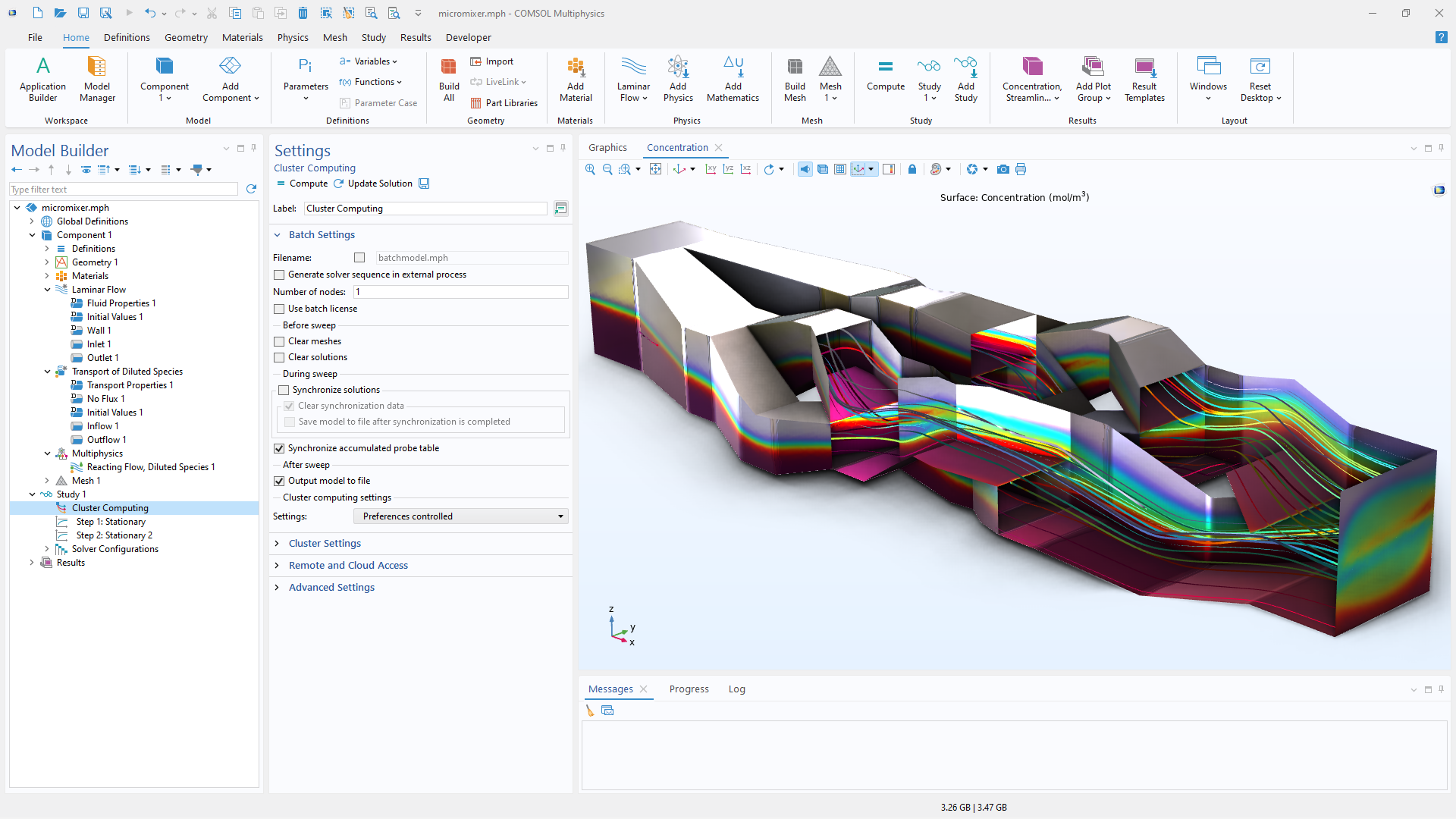Click the save disk icon
Viewport: 1456px width, 819px height.
click(83, 13)
